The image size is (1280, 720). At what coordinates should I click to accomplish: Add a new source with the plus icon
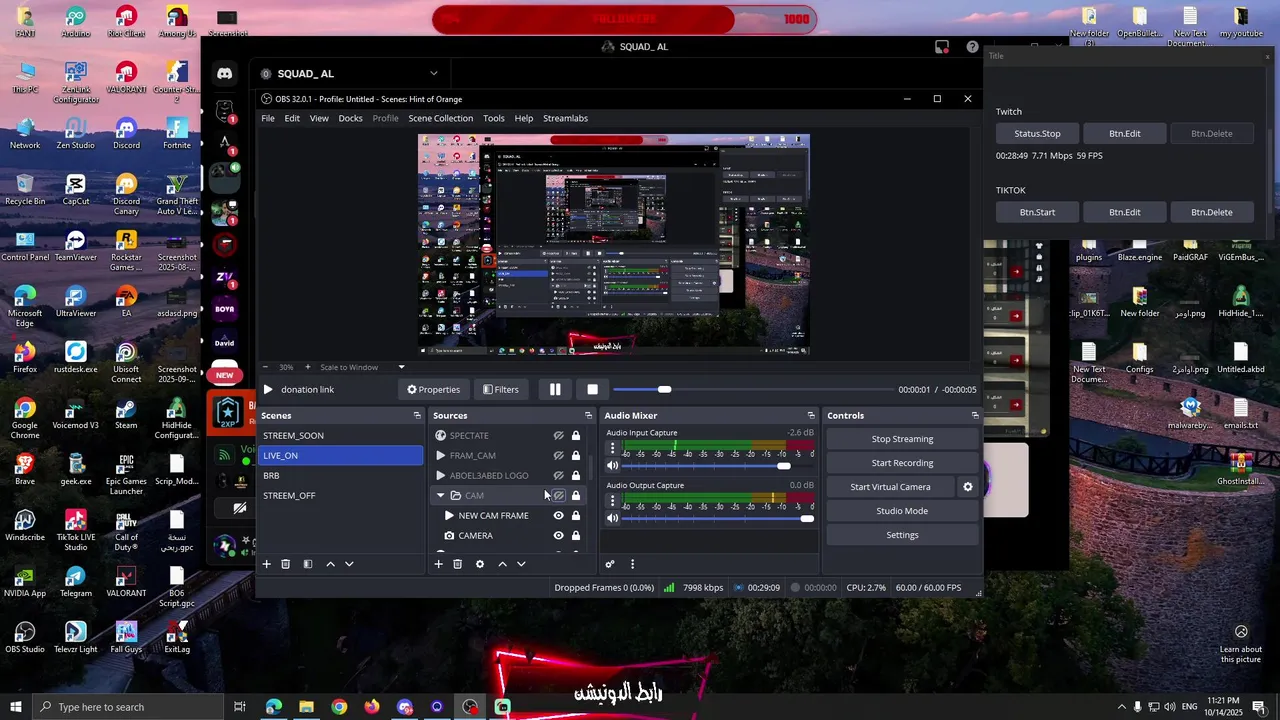point(438,564)
